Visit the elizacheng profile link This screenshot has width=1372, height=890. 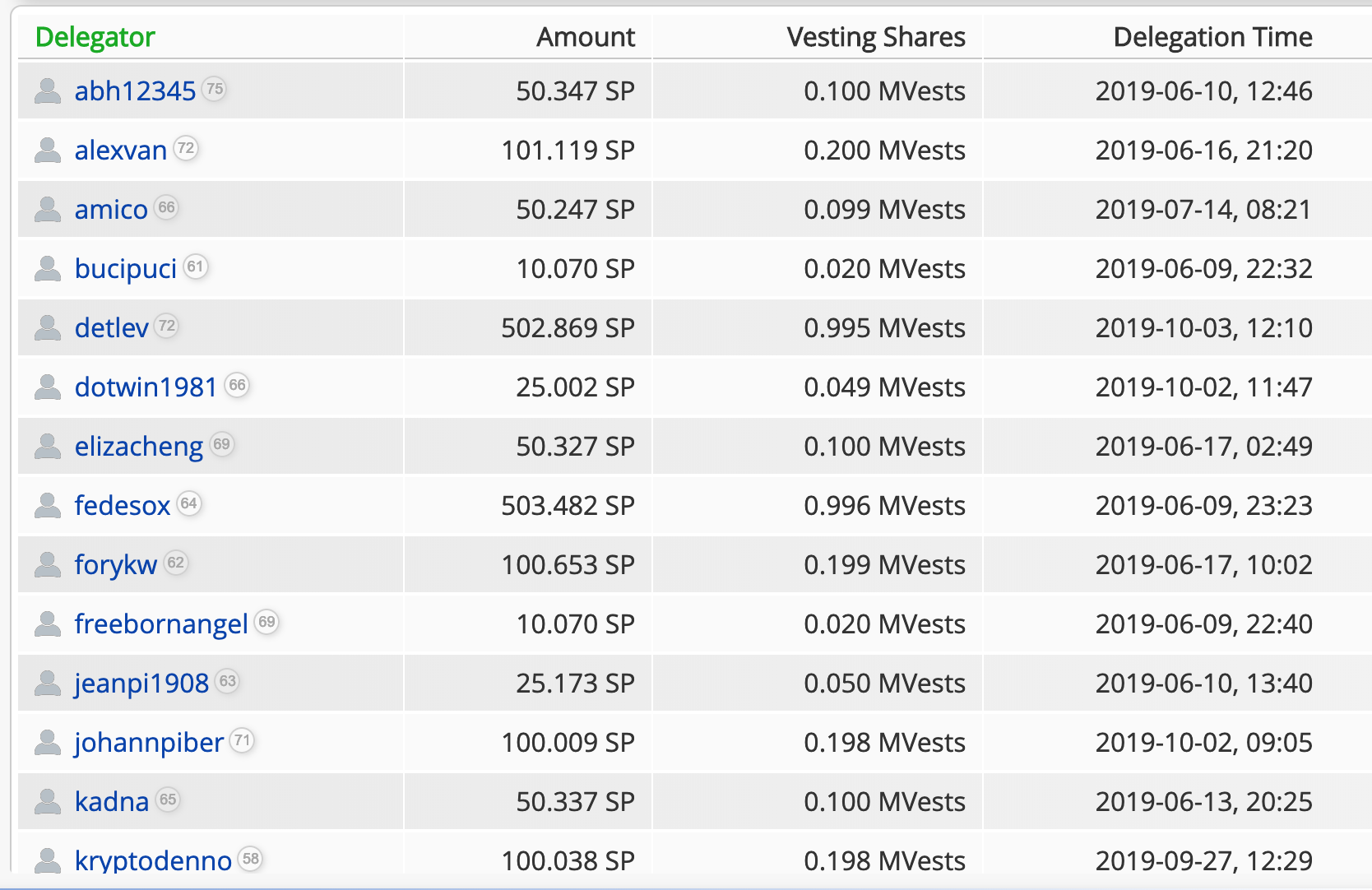(x=138, y=447)
